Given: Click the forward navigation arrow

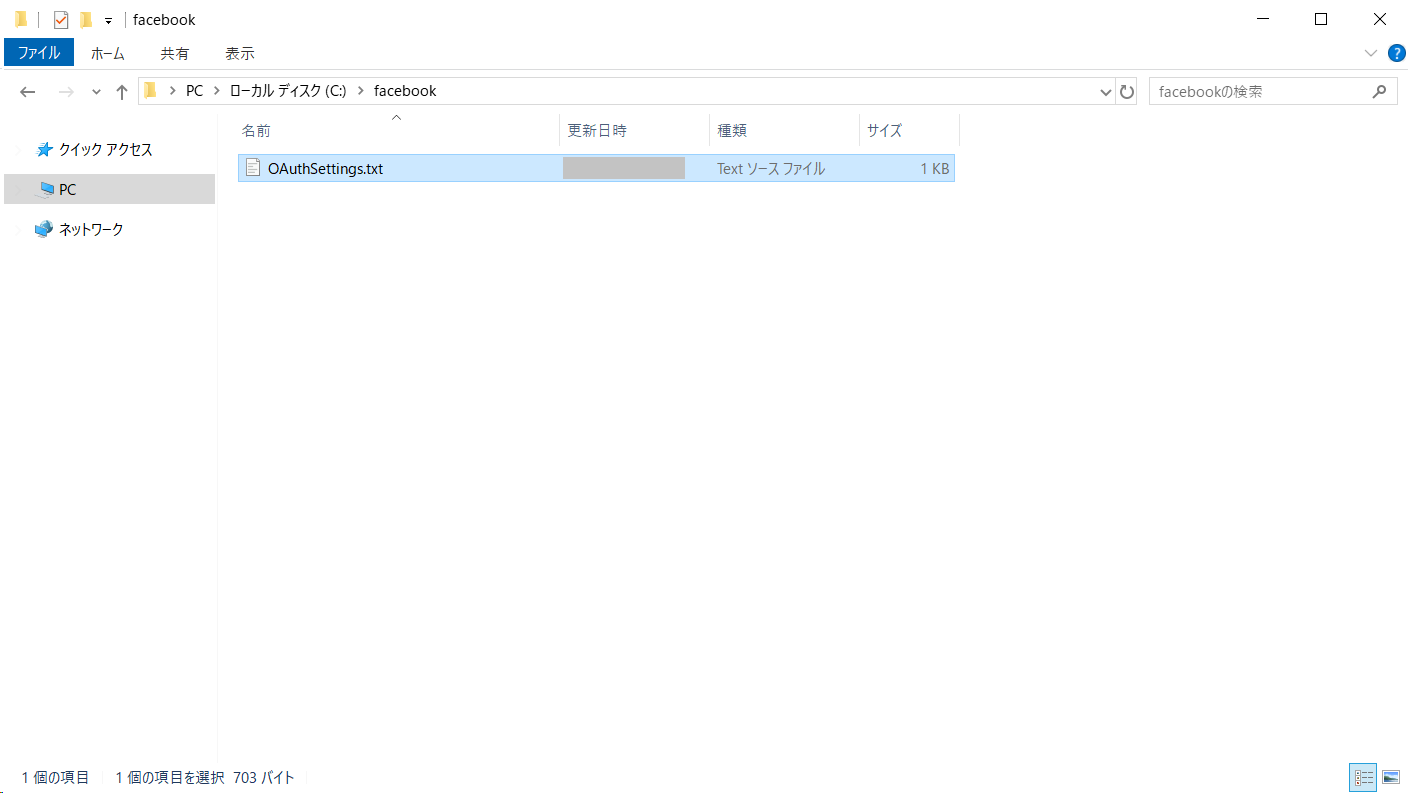Looking at the screenshot, I should coord(66,91).
